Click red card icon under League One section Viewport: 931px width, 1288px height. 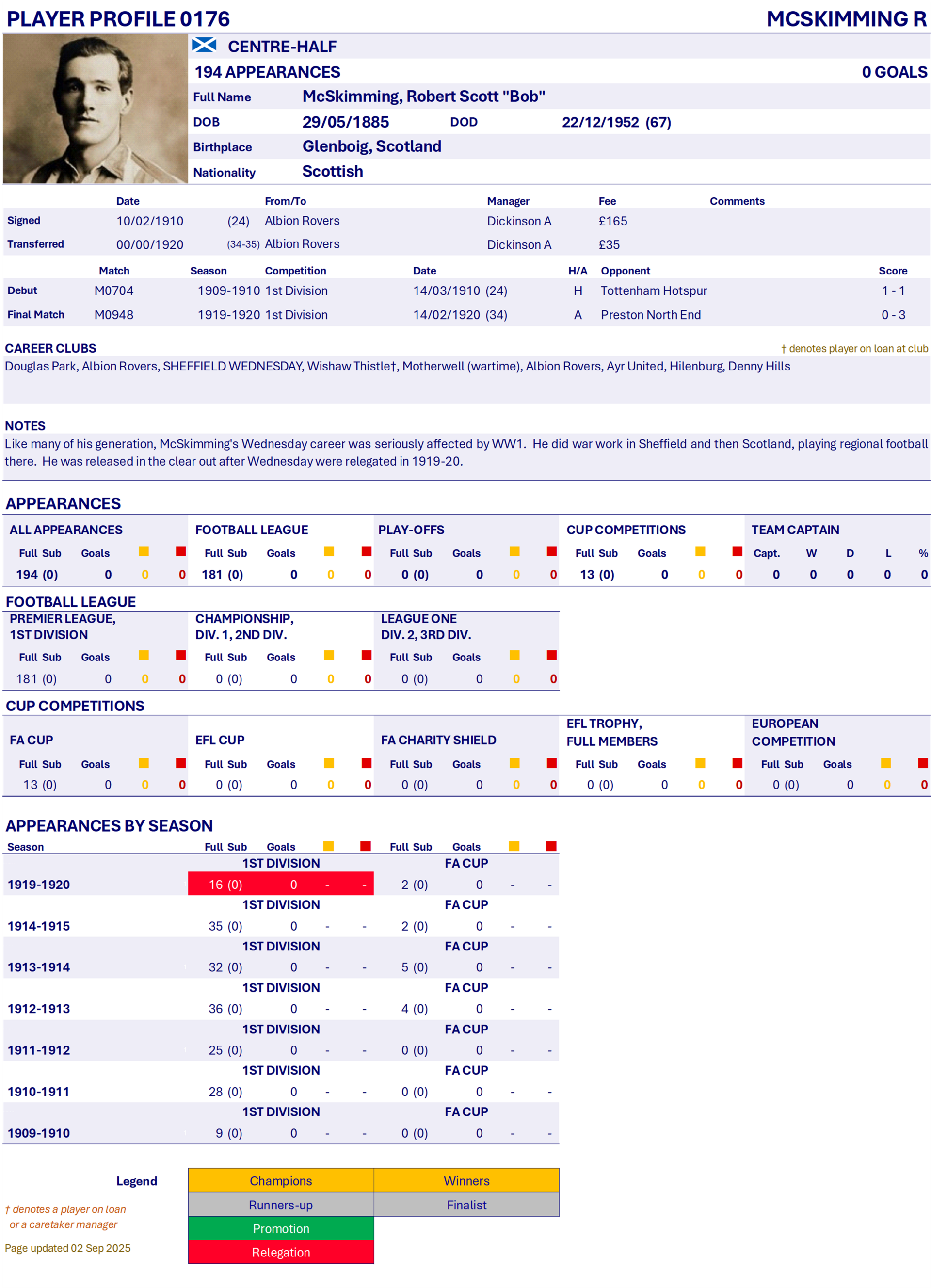pos(552,655)
